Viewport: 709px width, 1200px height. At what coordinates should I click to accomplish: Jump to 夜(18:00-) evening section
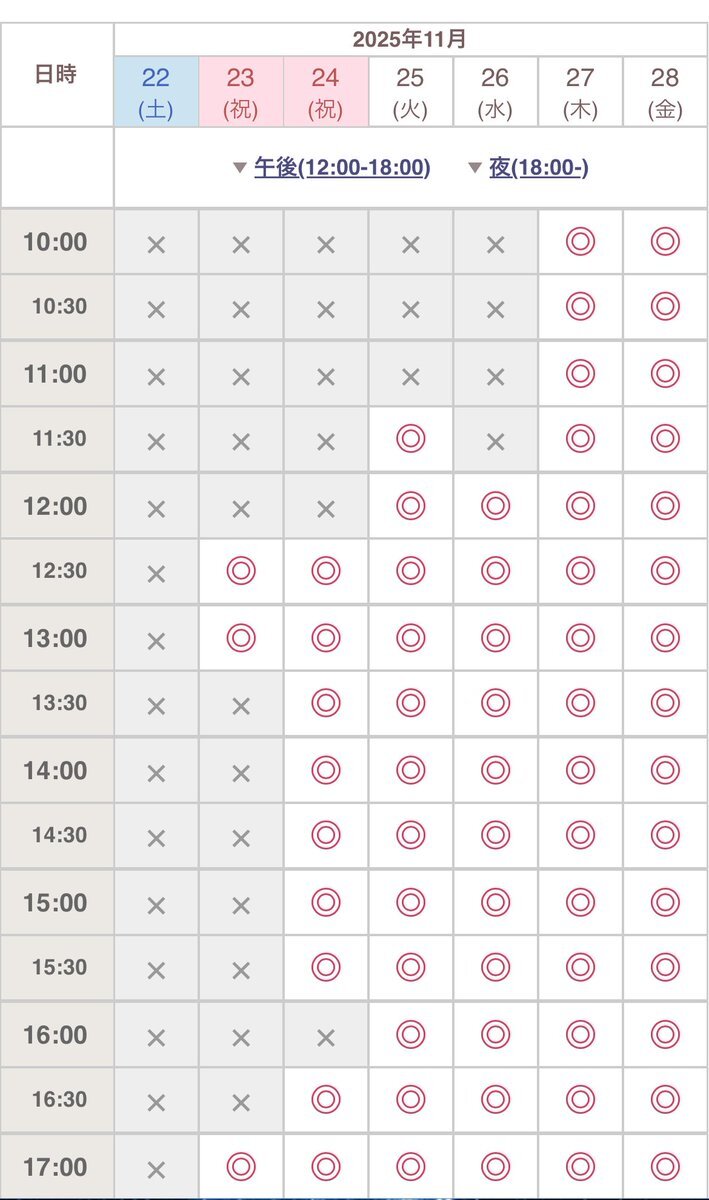coord(538,168)
